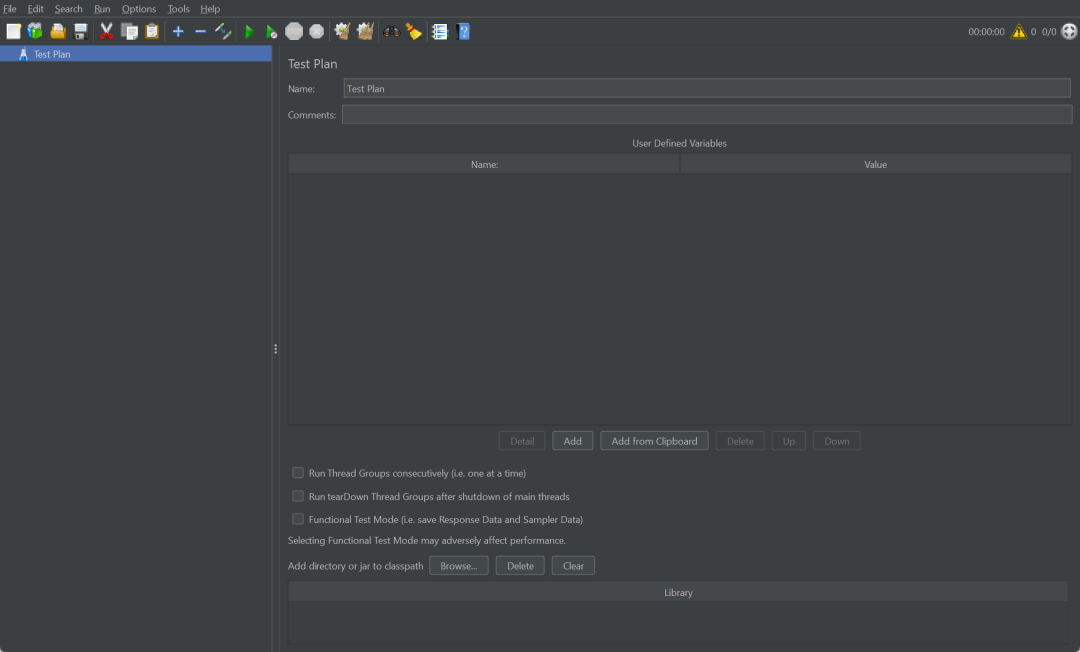Click the Toggle enable/disable icon
This screenshot has height=652, width=1080.
pos(222,32)
